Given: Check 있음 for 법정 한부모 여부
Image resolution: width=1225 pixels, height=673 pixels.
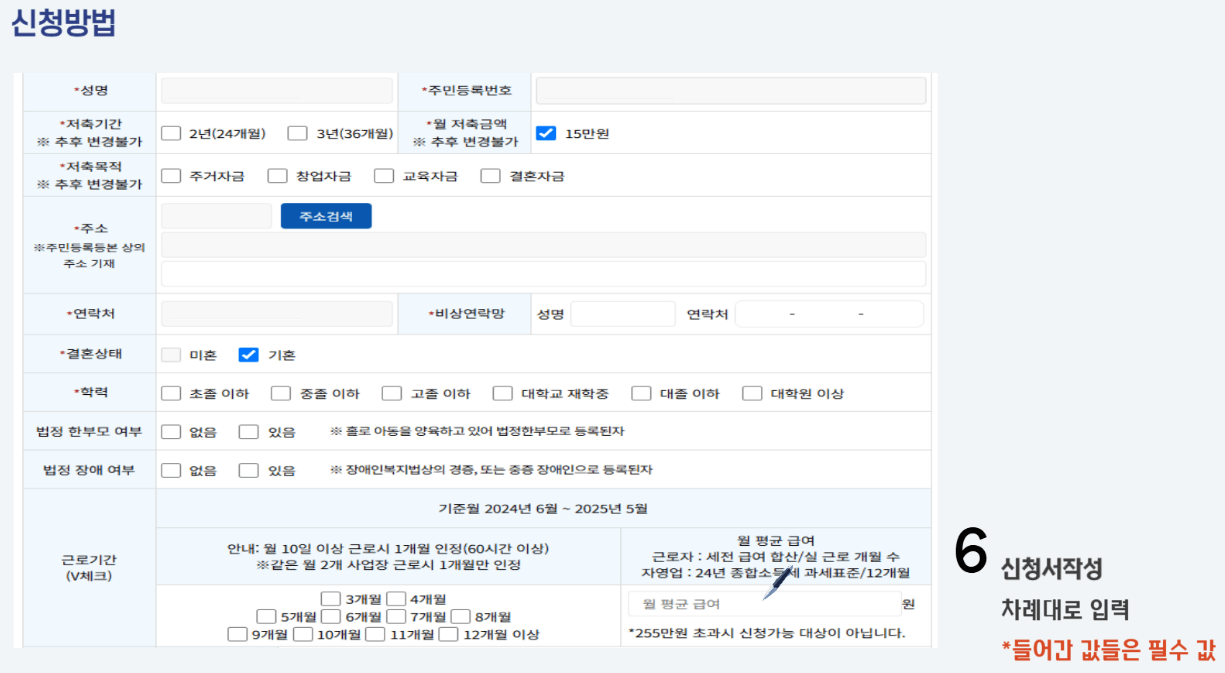Looking at the screenshot, I should [249, 432].
